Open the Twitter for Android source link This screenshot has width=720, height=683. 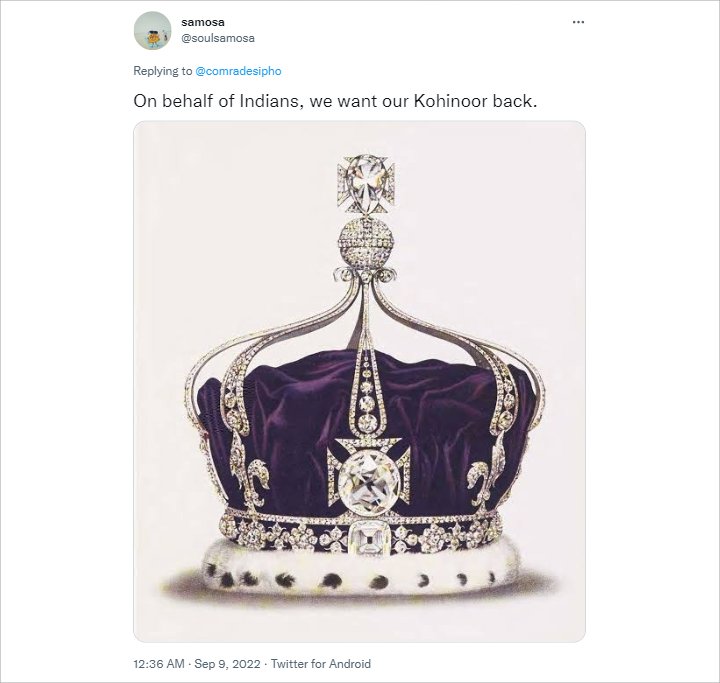click(321, 664)
